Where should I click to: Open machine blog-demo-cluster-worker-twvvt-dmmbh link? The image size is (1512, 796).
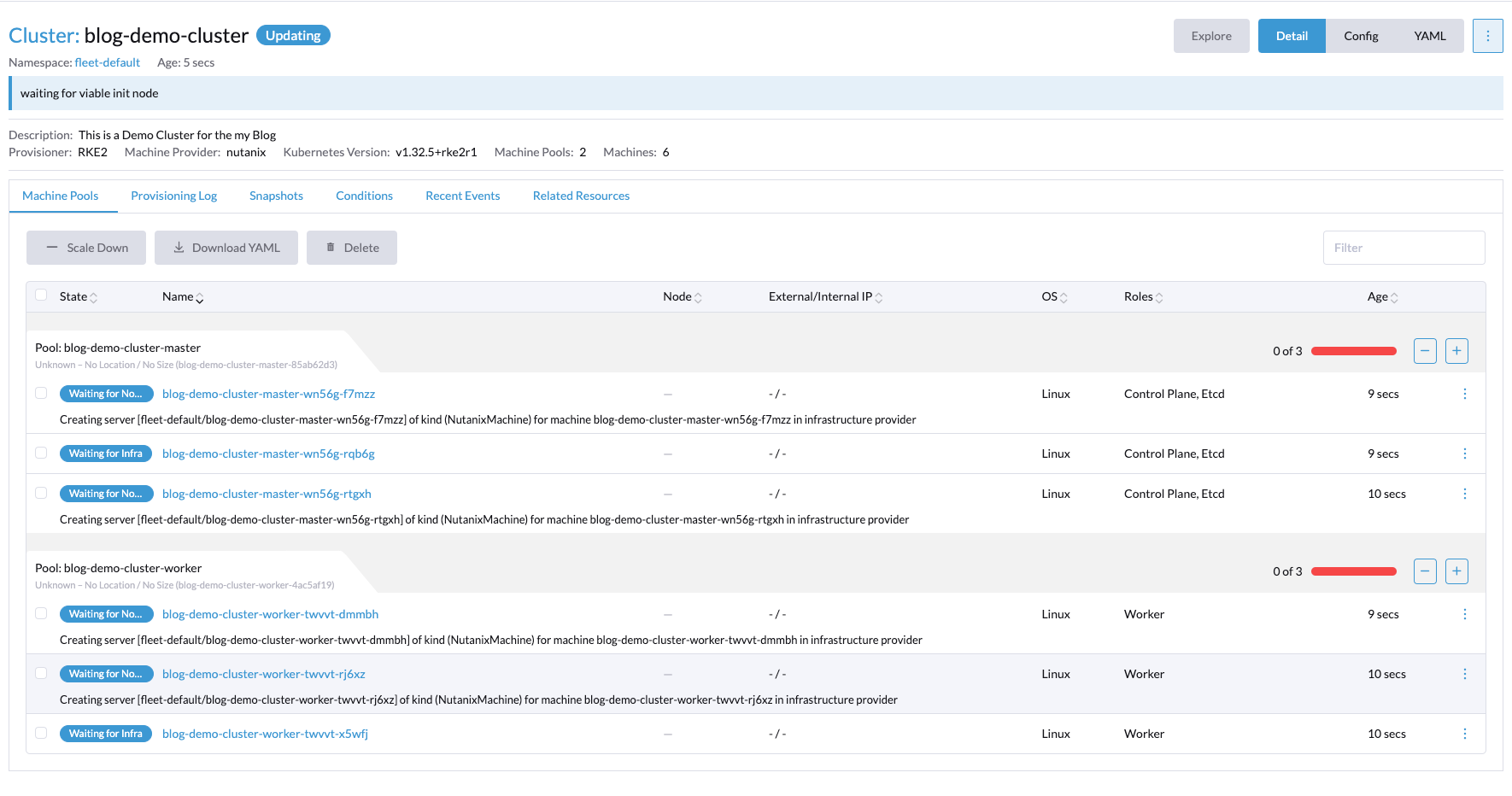click(270, 614)
